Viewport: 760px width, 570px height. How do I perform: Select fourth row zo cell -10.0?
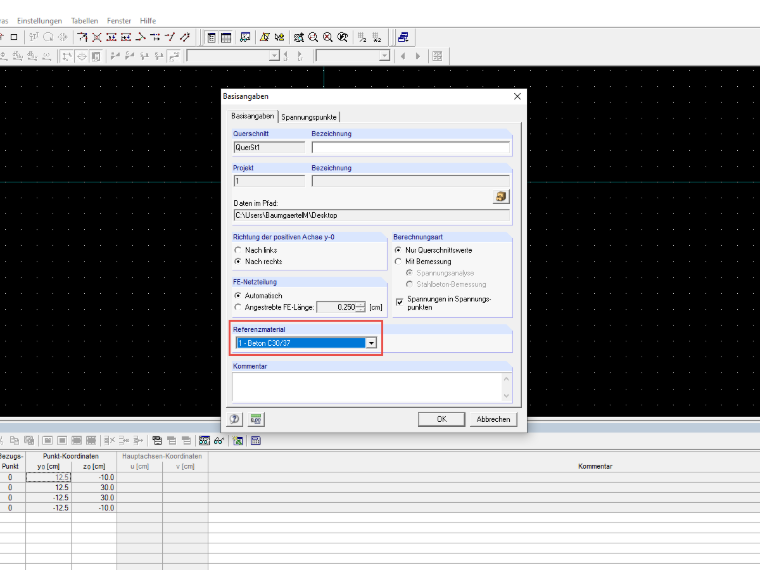coord(94,508)
